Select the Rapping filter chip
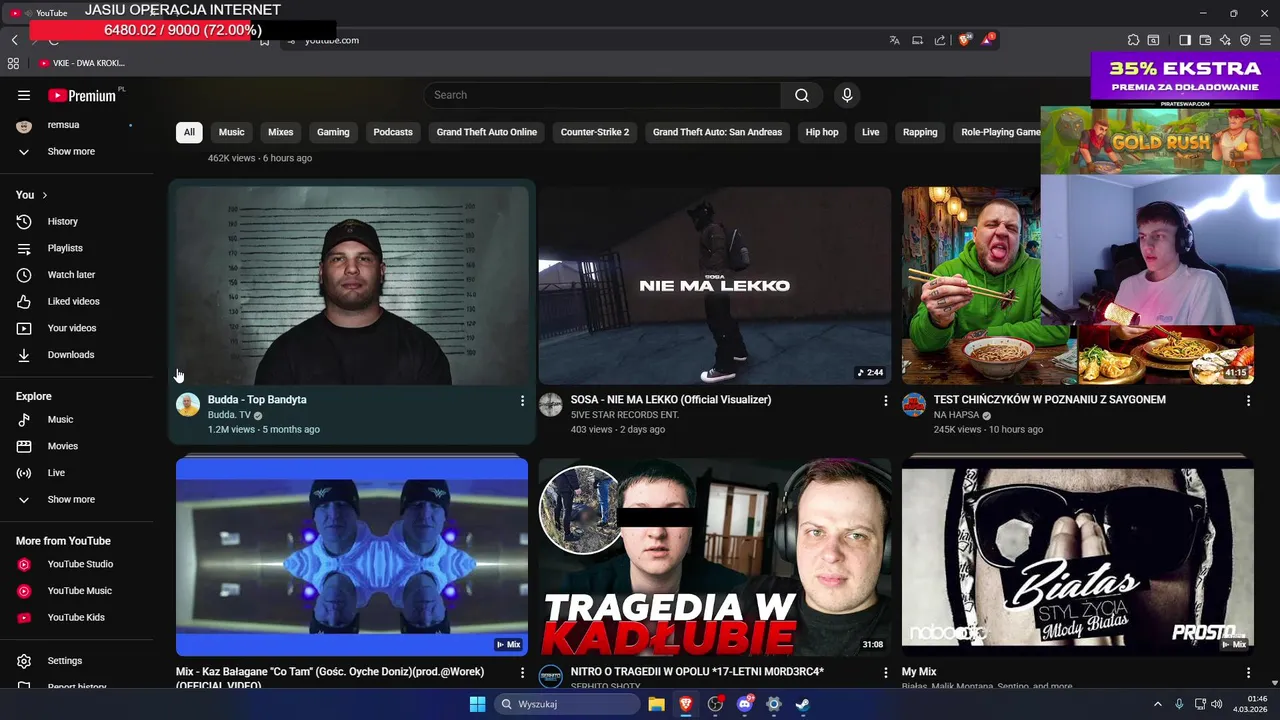This screenshot has height=720, width=1280. (920, 132)
